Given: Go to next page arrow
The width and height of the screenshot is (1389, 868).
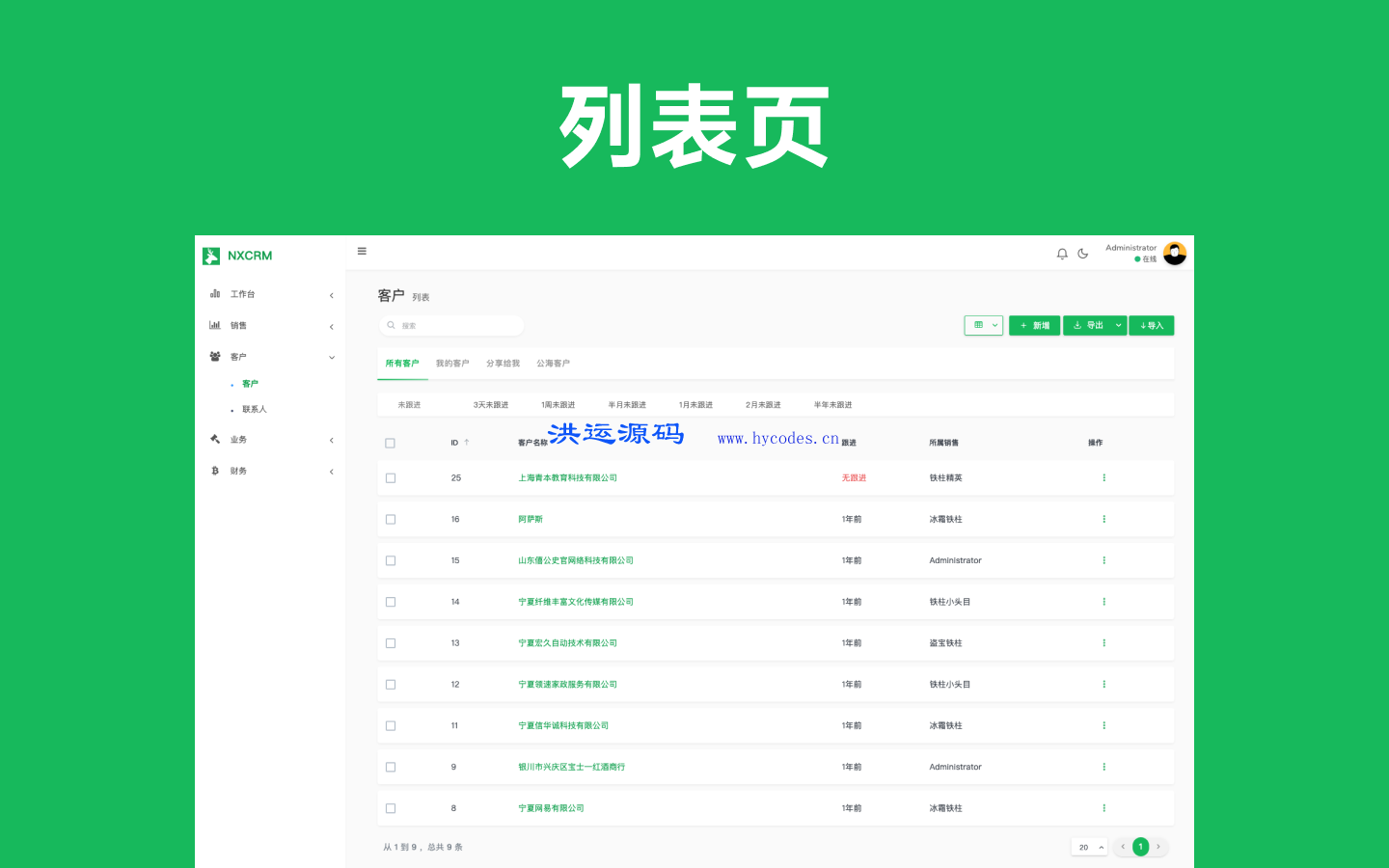Looking at the screenshot, I should click(1158, 847).
